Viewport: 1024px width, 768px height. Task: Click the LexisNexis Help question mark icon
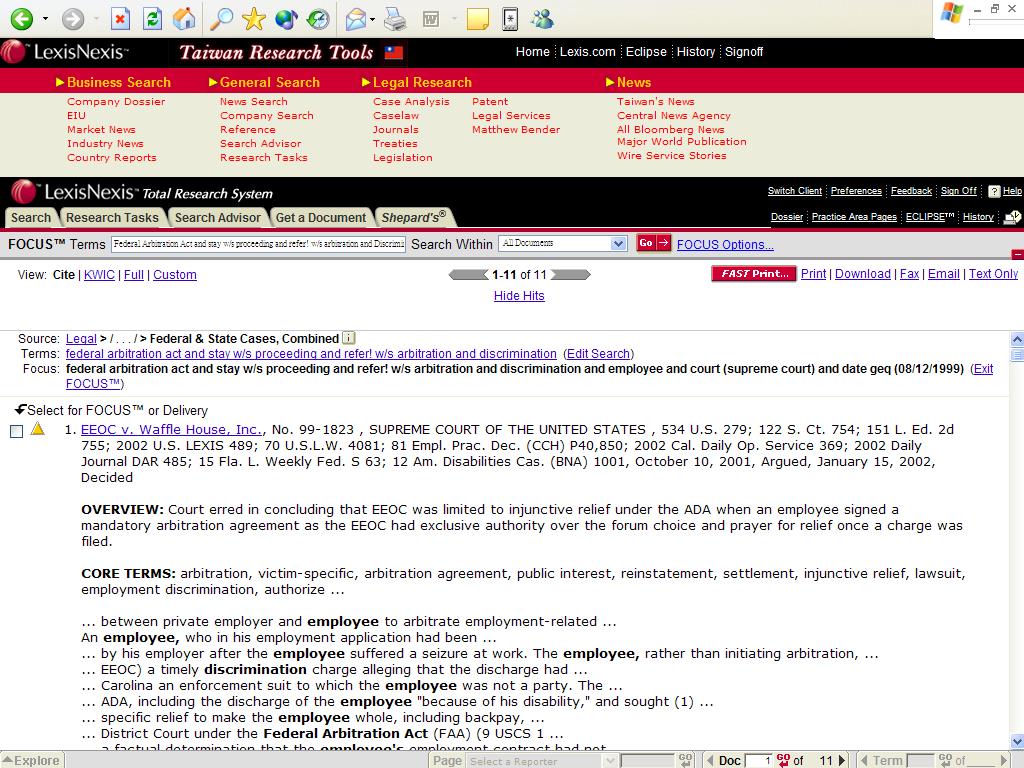pos(994,191)
